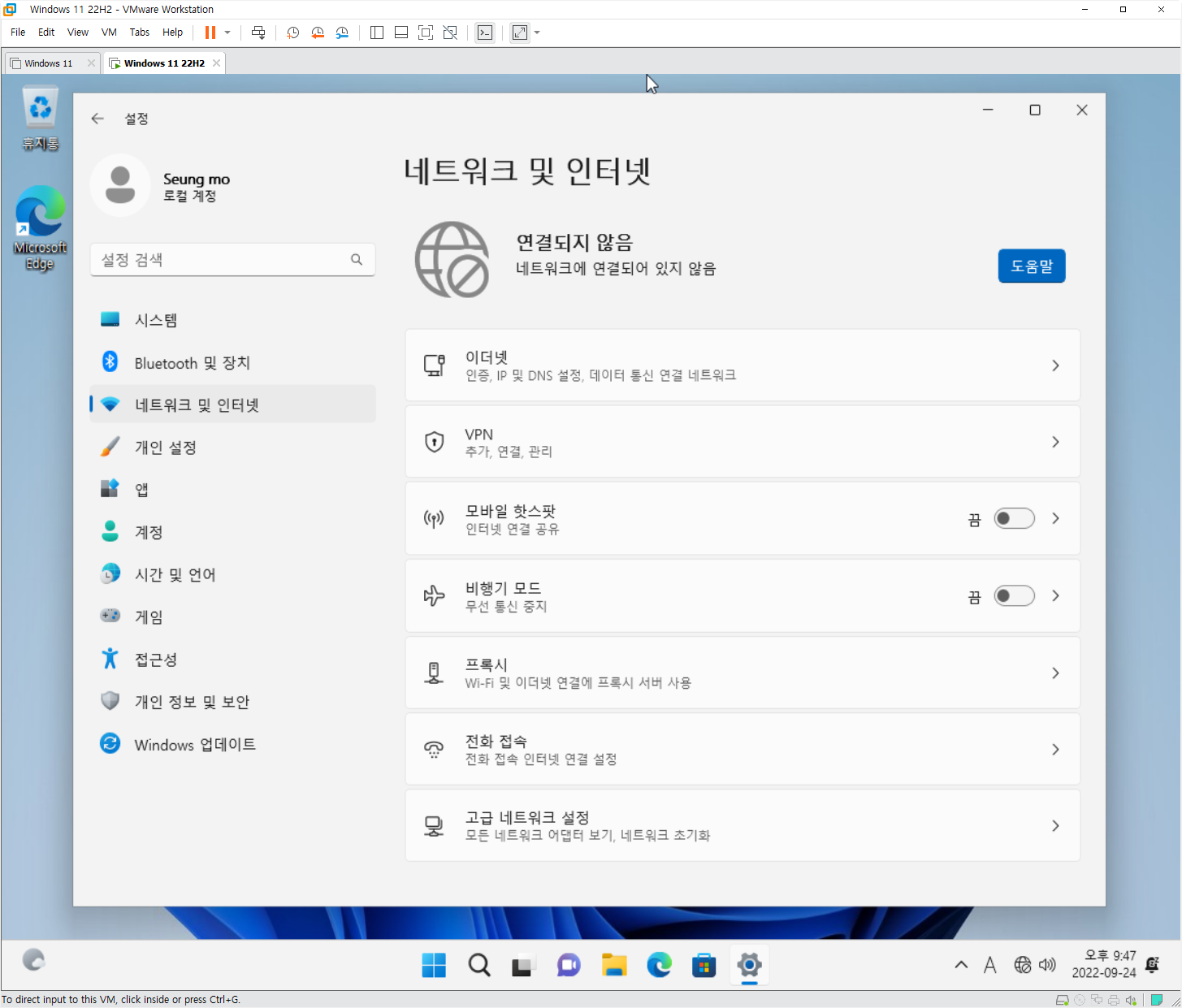1182x1008 pixels.
Task: Open snapshot manager via the wrench clock icon
Action: [x=342, y=32]
